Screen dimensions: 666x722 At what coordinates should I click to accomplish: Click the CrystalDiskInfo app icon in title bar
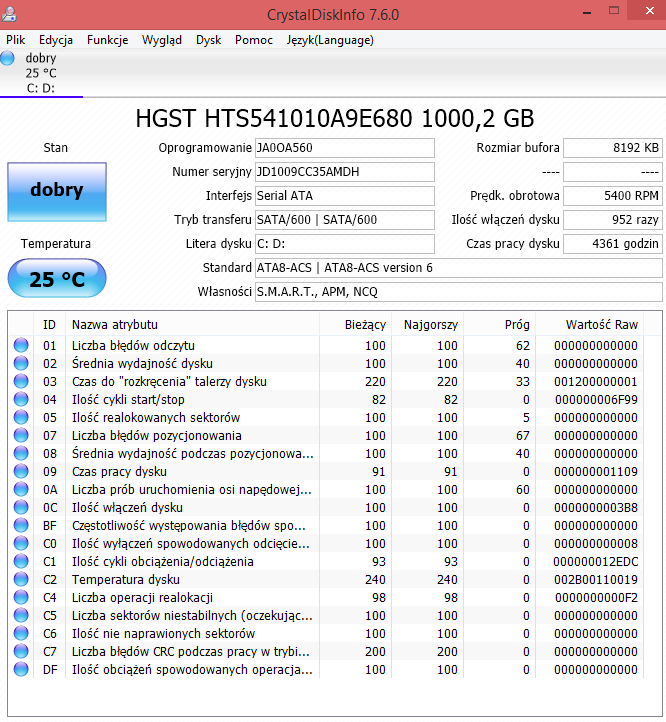tap(9, 14)
